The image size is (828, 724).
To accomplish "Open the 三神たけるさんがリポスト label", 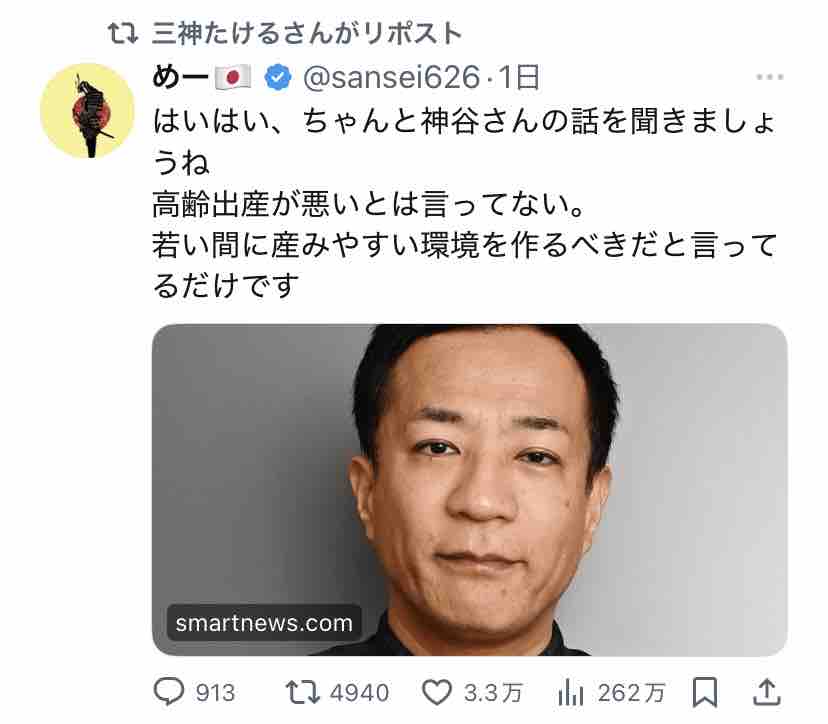I will pyautogui.click(x=307, y=33).
